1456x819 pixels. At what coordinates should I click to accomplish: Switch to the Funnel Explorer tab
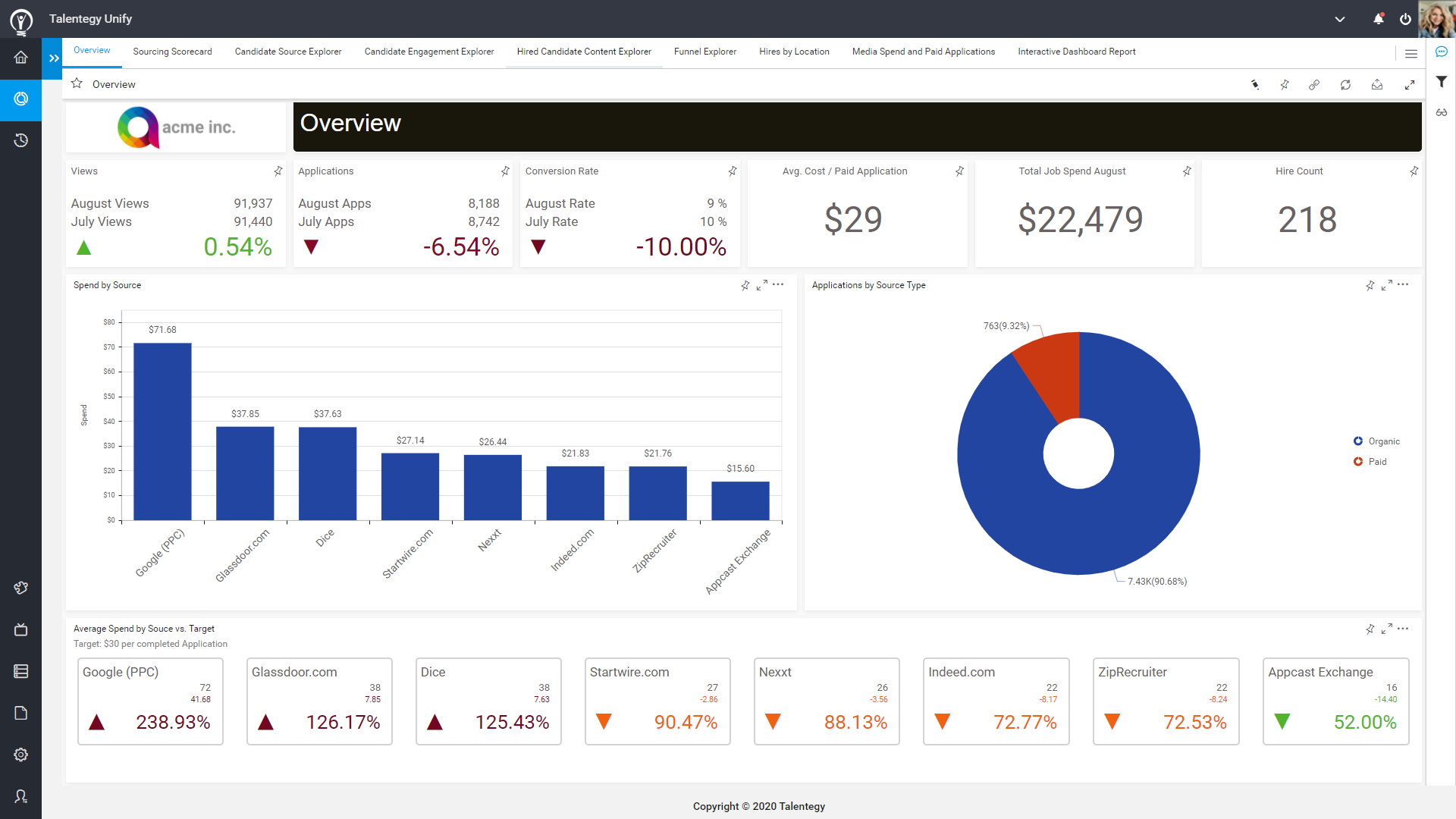click(x=704, y=52)
